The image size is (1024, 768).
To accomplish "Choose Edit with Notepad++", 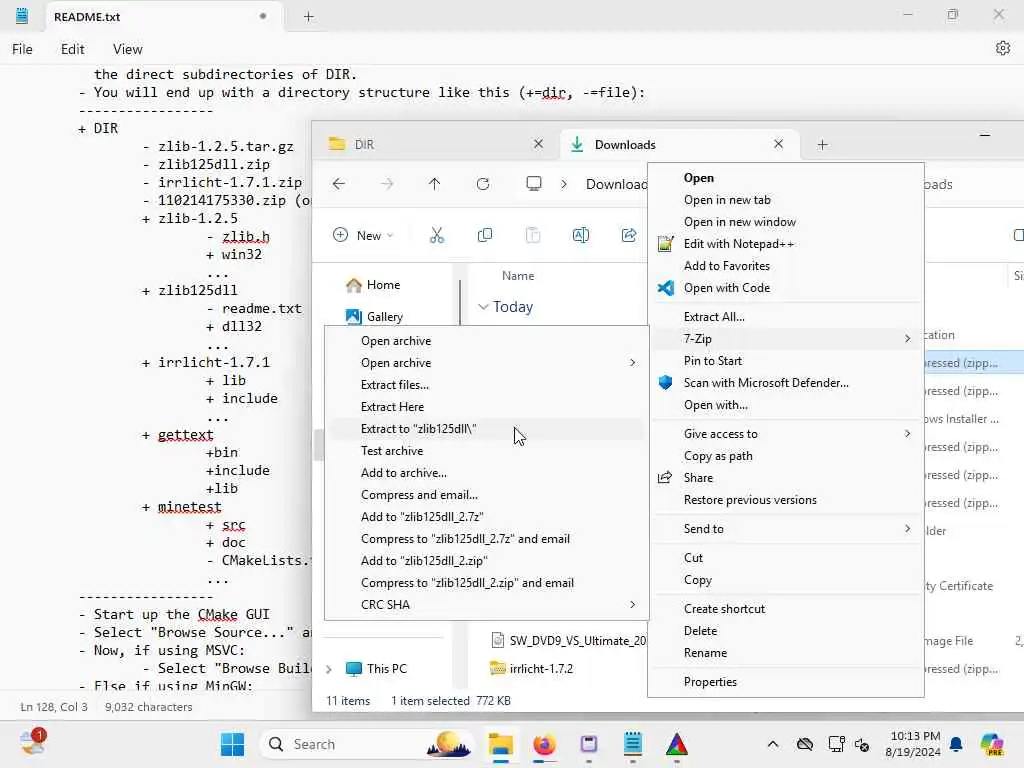I will pos(786,244).
